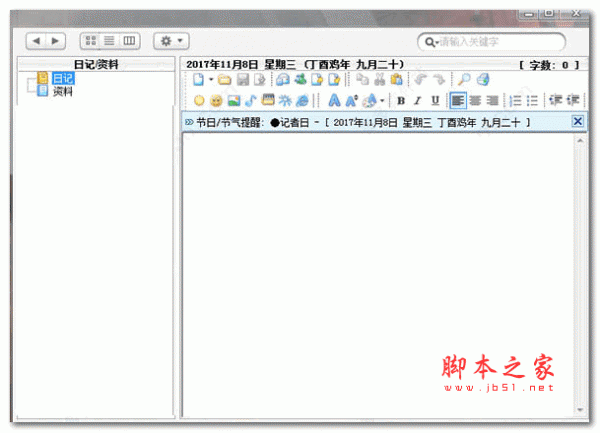Click the 2017年11月8日 date header
The width and height of the screenshot is (600, 433).
[x=295, y=64]
